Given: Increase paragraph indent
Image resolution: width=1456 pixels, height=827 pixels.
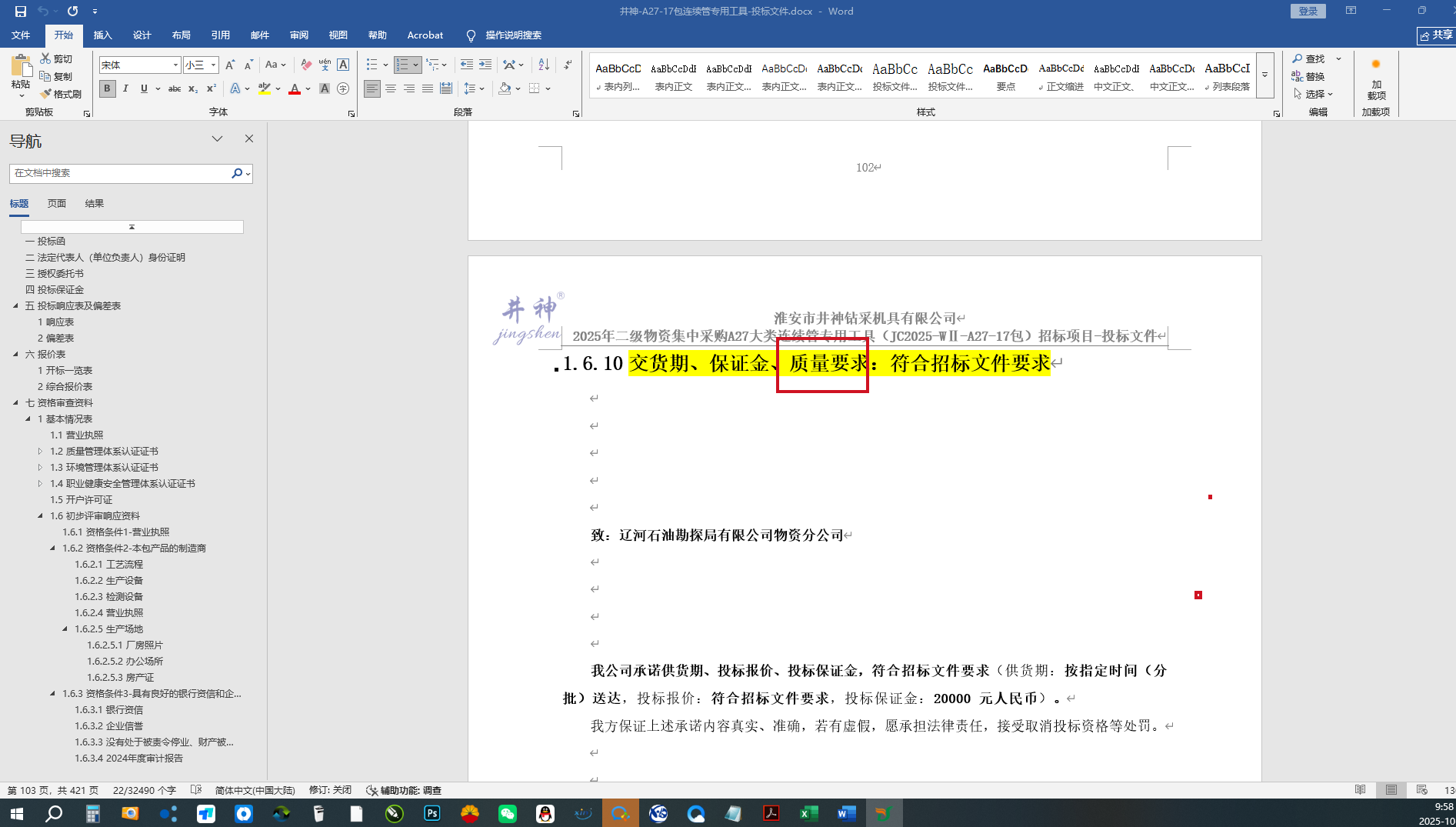Looking at the screenshot, I should coord(485,65).
